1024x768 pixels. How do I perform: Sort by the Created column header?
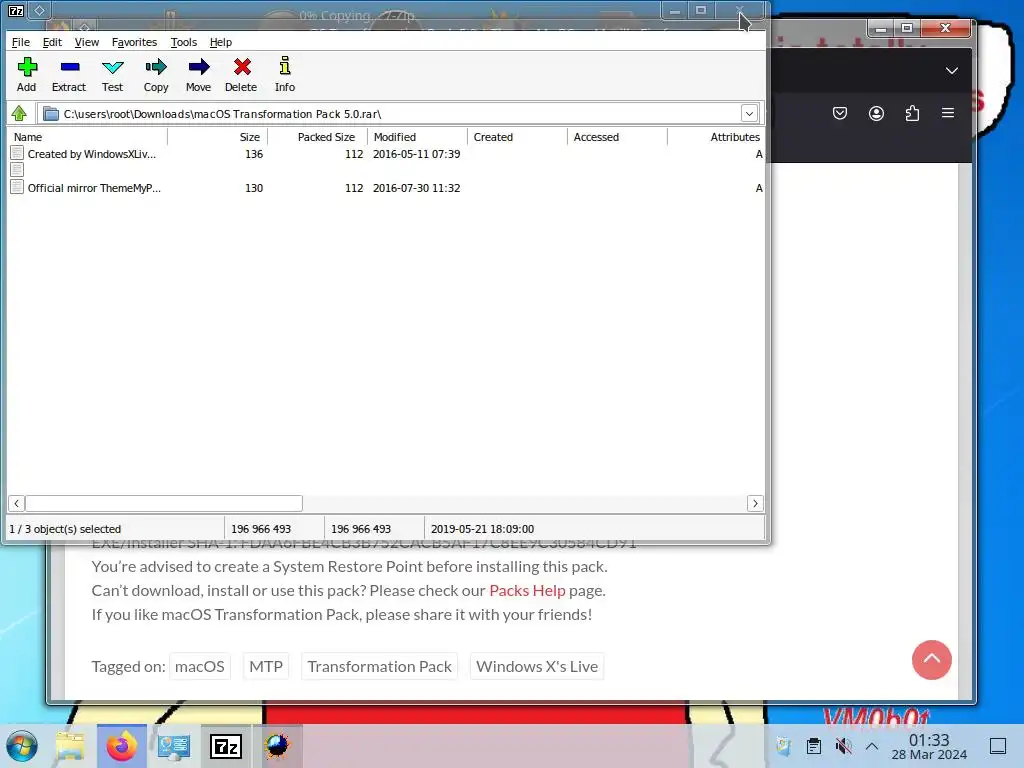tap(518, 137)
